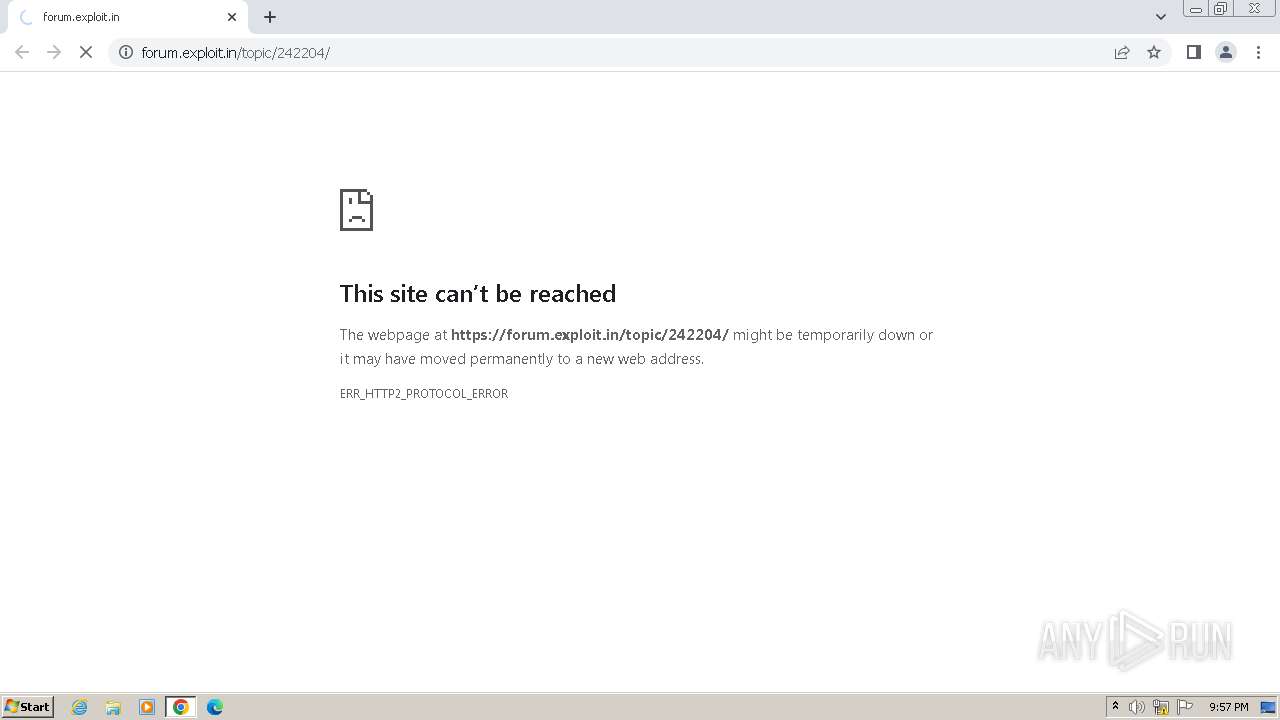The width and height of the screenshot is (1280, 720).
Task: Open File Explorer from taskbar
Action: [113, 707]
